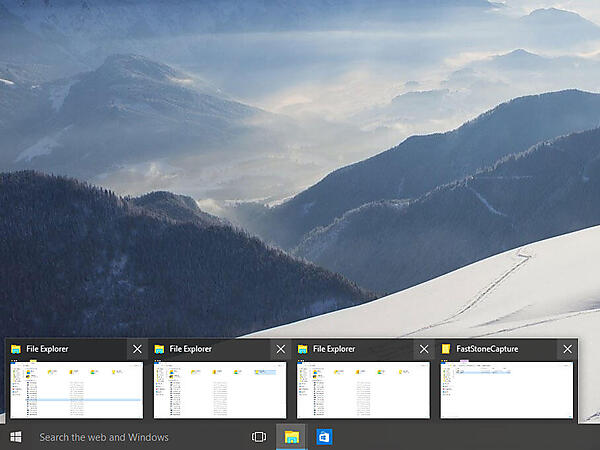Click the Task View taskbar icon
This screenshot has height=450, width=600.
[x=259, y=437]
